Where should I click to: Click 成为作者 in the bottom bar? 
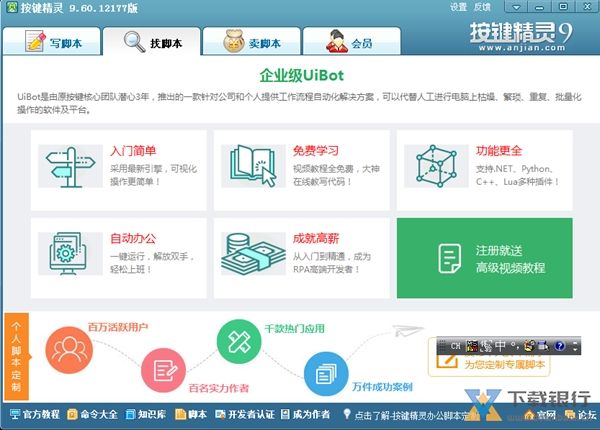[x=305, y=414]
